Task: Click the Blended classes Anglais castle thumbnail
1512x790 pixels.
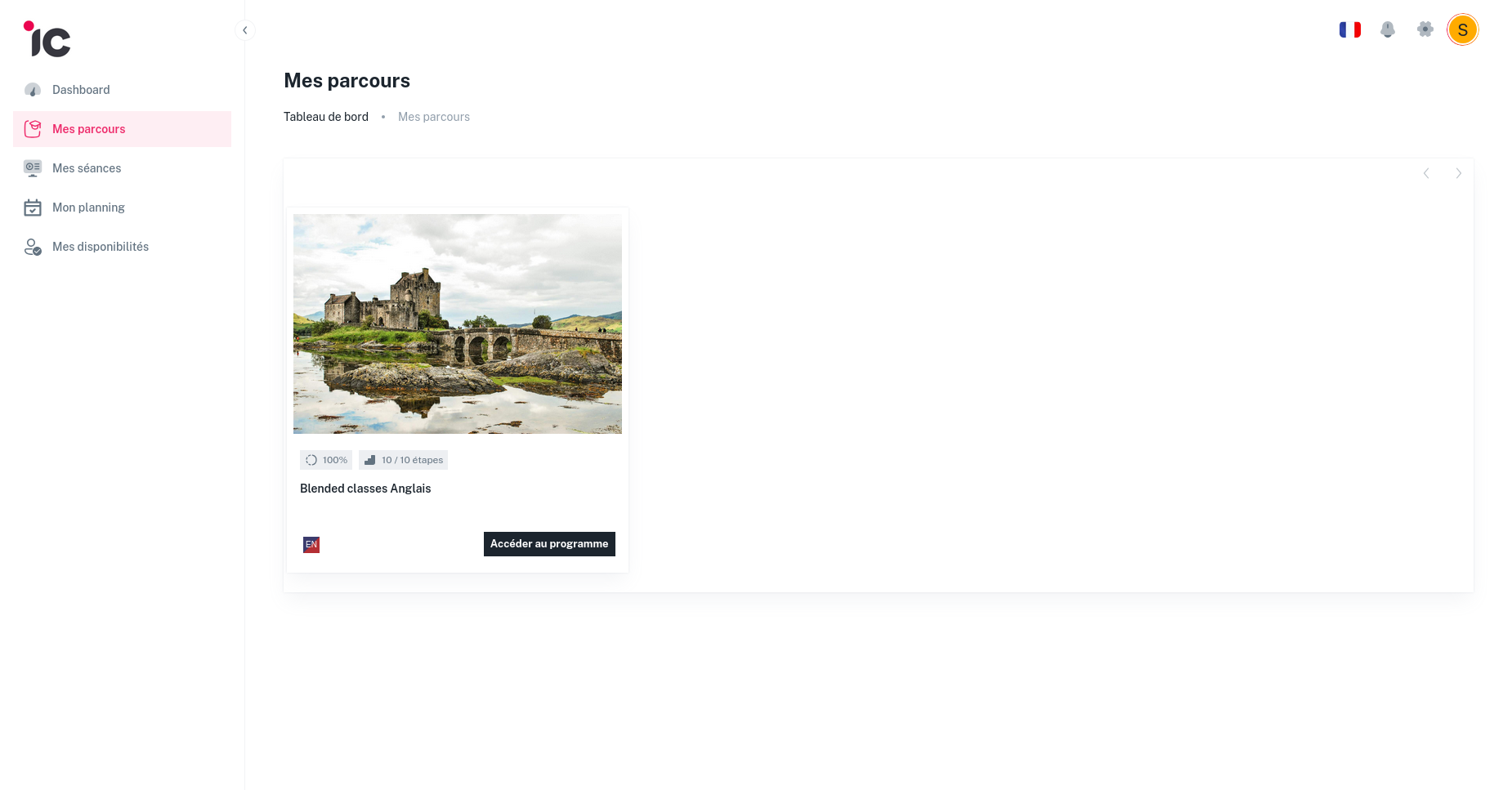Action: 457,324
